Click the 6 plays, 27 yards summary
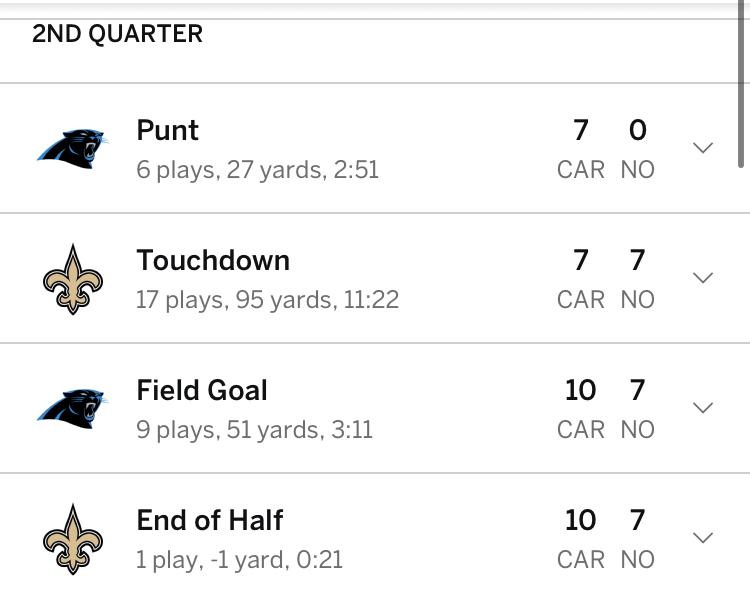 tap(257, 170)
